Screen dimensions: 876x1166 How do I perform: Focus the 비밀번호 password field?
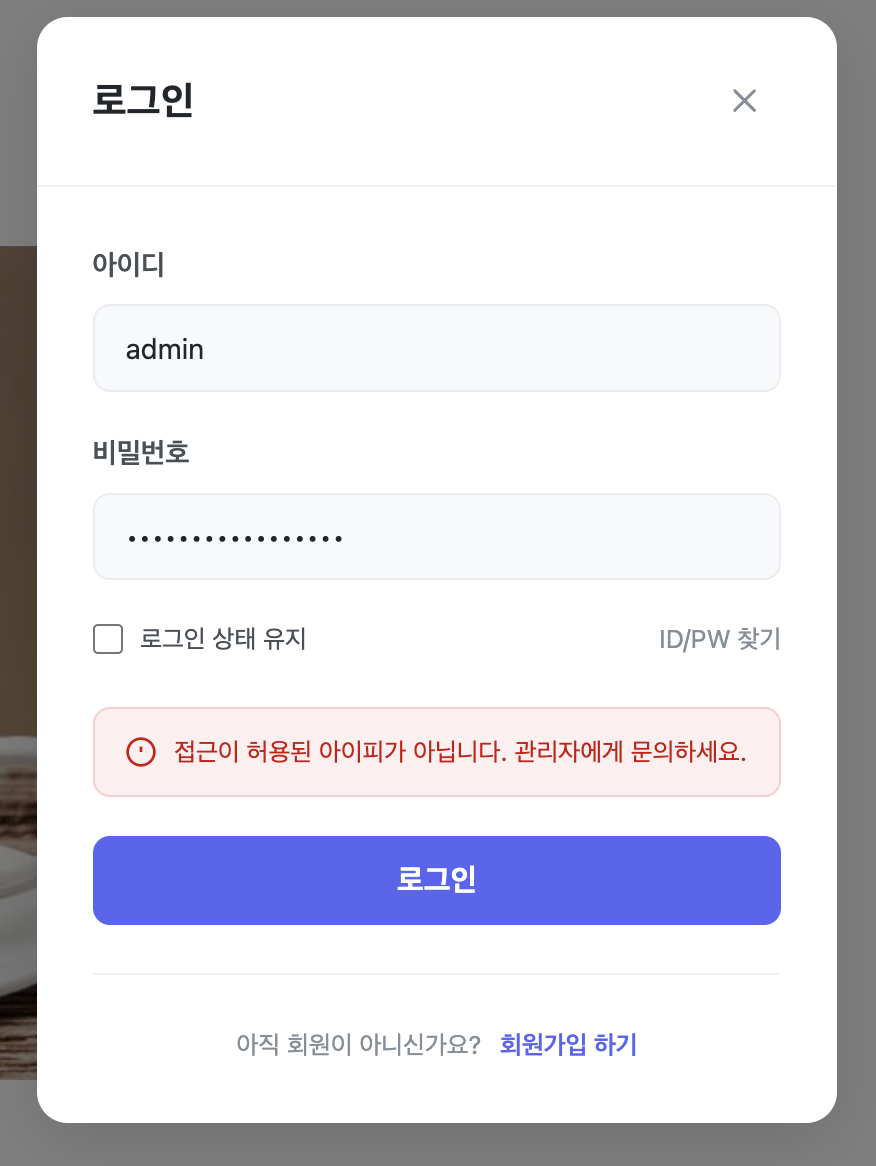[436, 537]
